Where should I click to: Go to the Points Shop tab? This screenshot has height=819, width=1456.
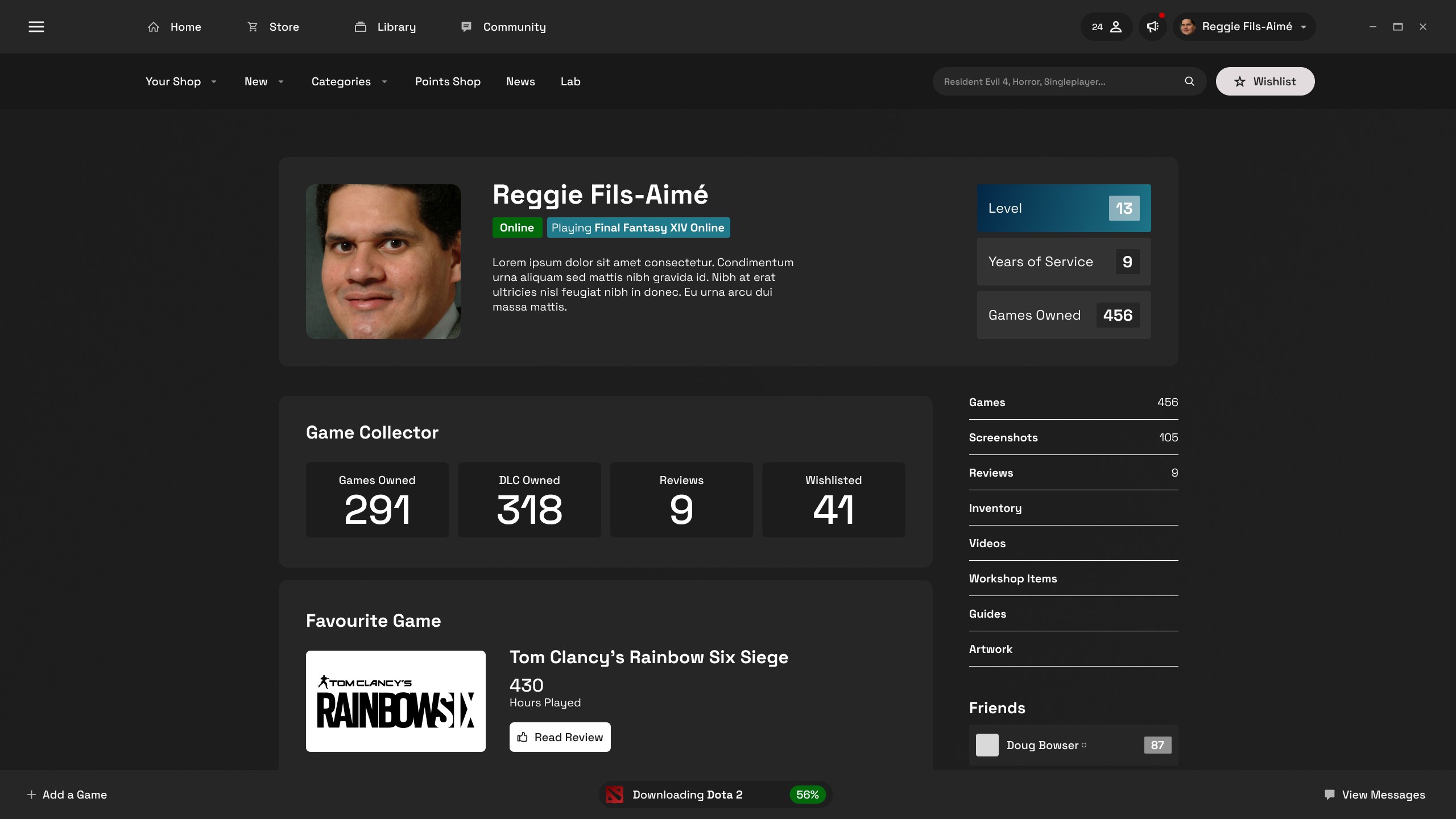(x=448, y=81)
